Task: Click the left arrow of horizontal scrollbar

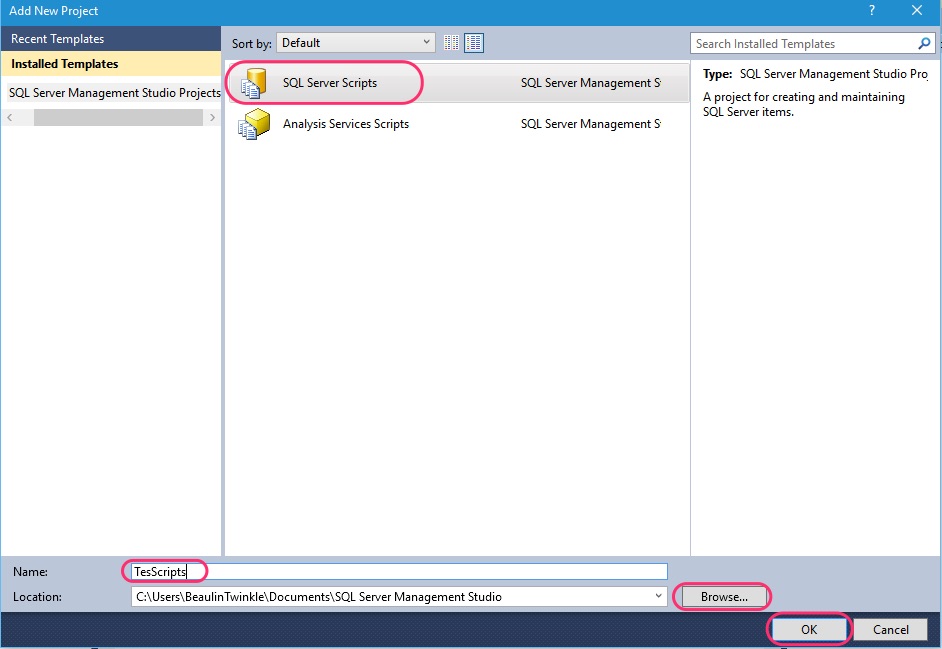Action: (x=10, y=118)
